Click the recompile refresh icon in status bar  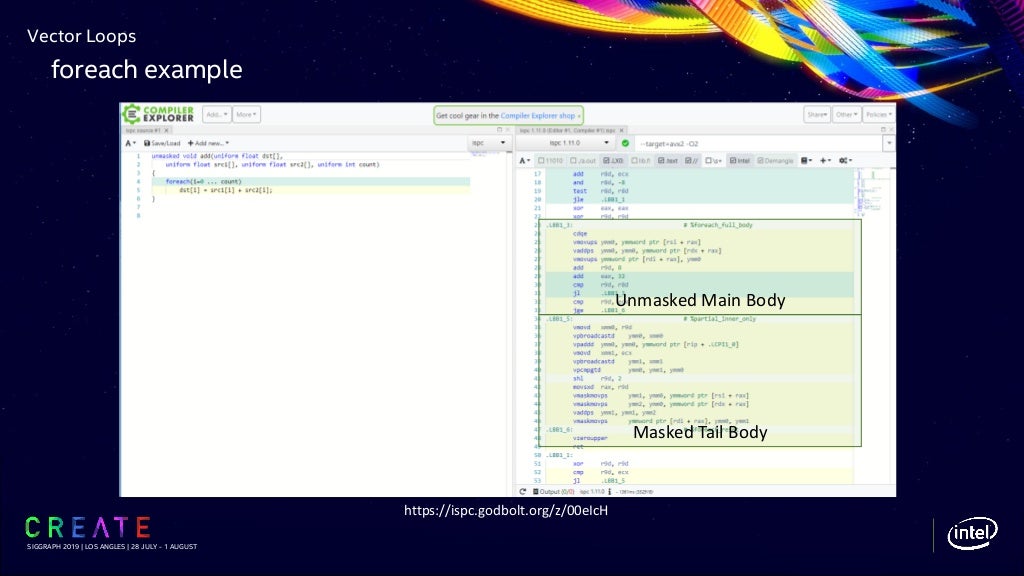tap(522, 491)
